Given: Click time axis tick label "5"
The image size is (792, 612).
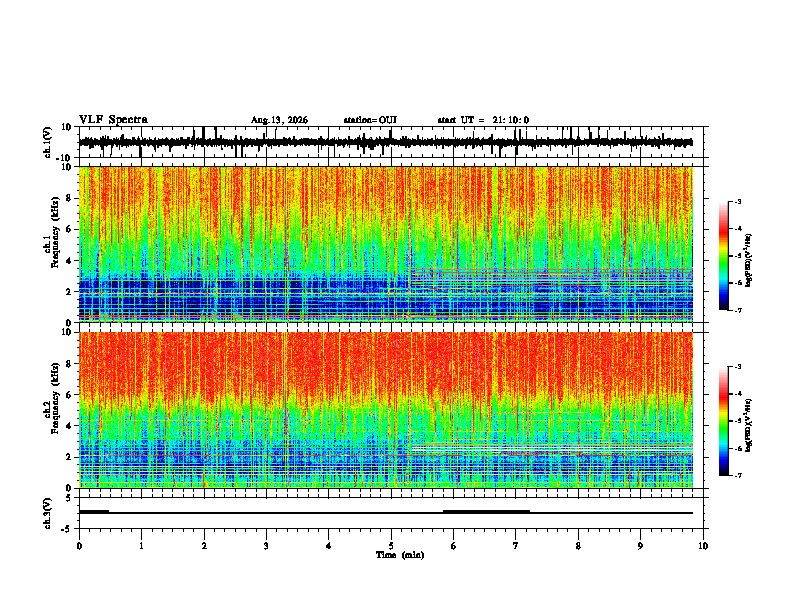Looking at the screenshot, I should (391, 546).
